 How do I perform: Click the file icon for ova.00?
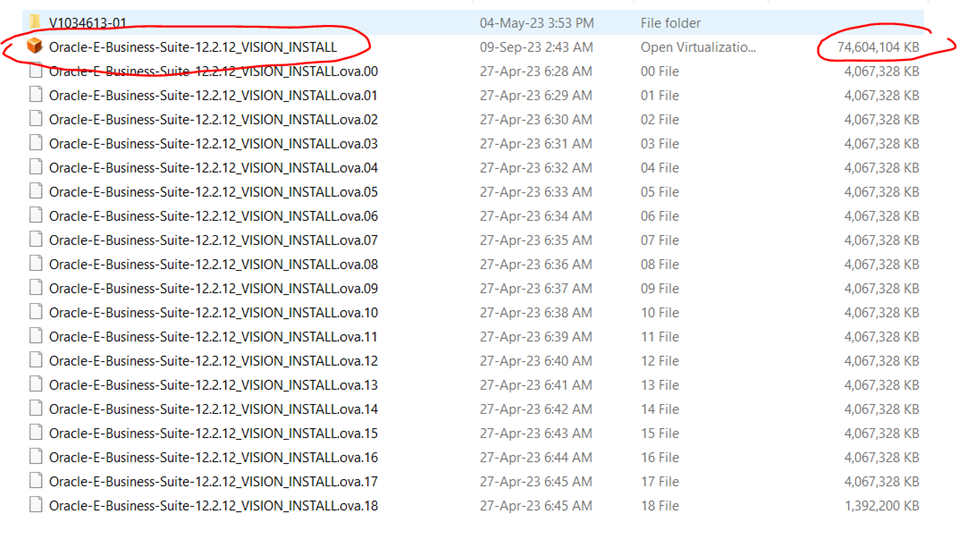point(36,71)
